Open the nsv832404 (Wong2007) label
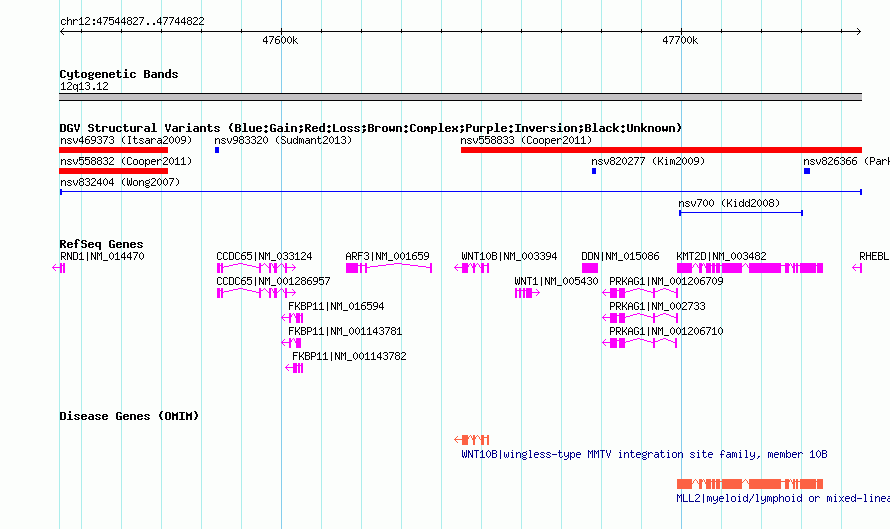 pos(120,182)
